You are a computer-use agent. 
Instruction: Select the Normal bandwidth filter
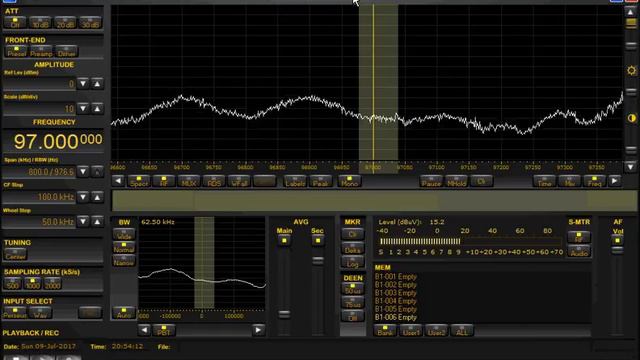click(x=124, y=247)
